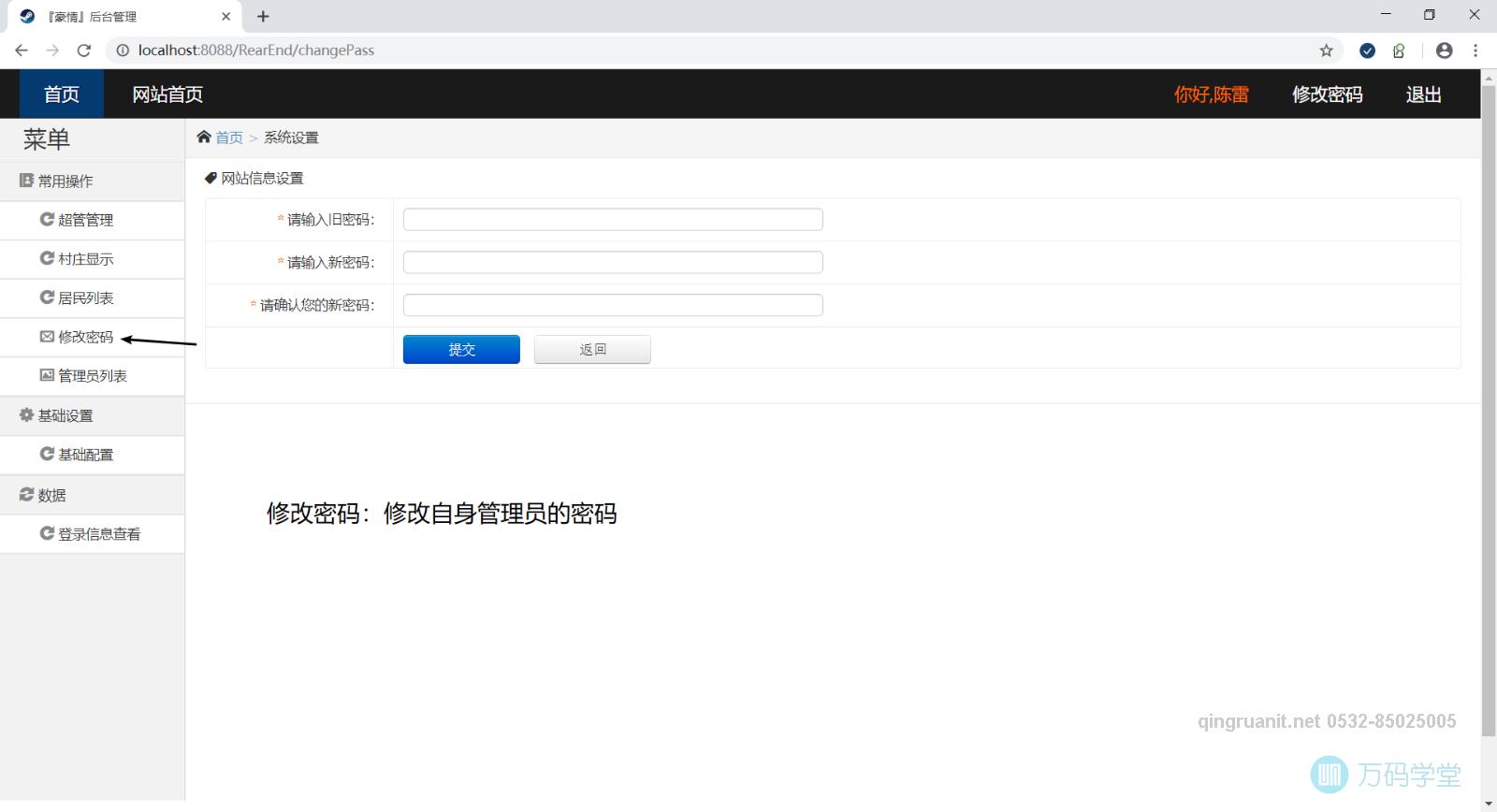Click the browser forward arrow
The image size is (1497, 812).
click(x=52, y=51)
